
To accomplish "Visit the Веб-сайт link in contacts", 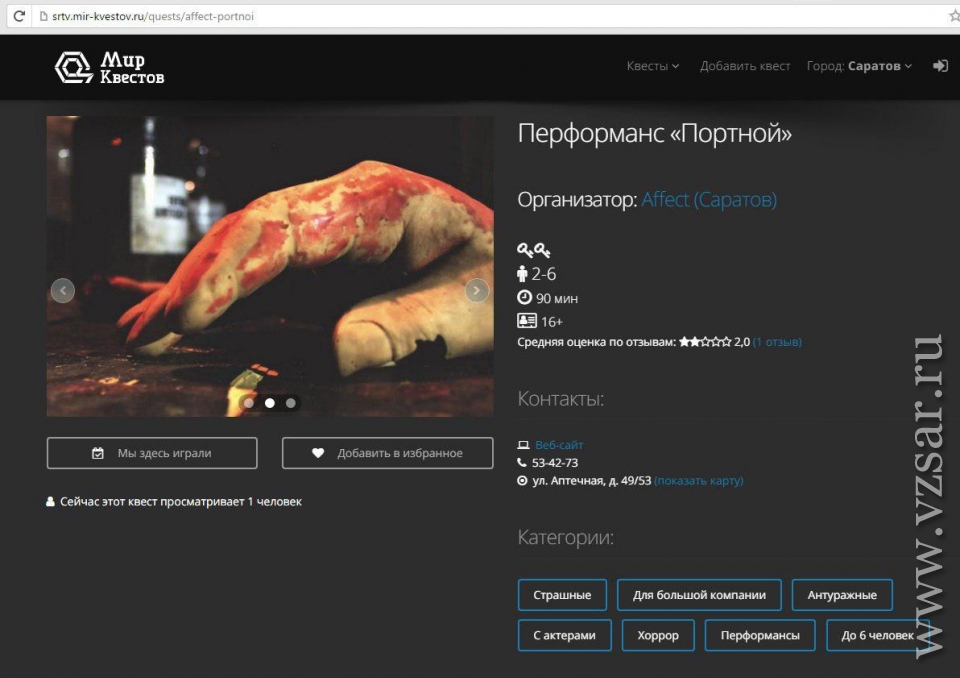I will point(559,445).
